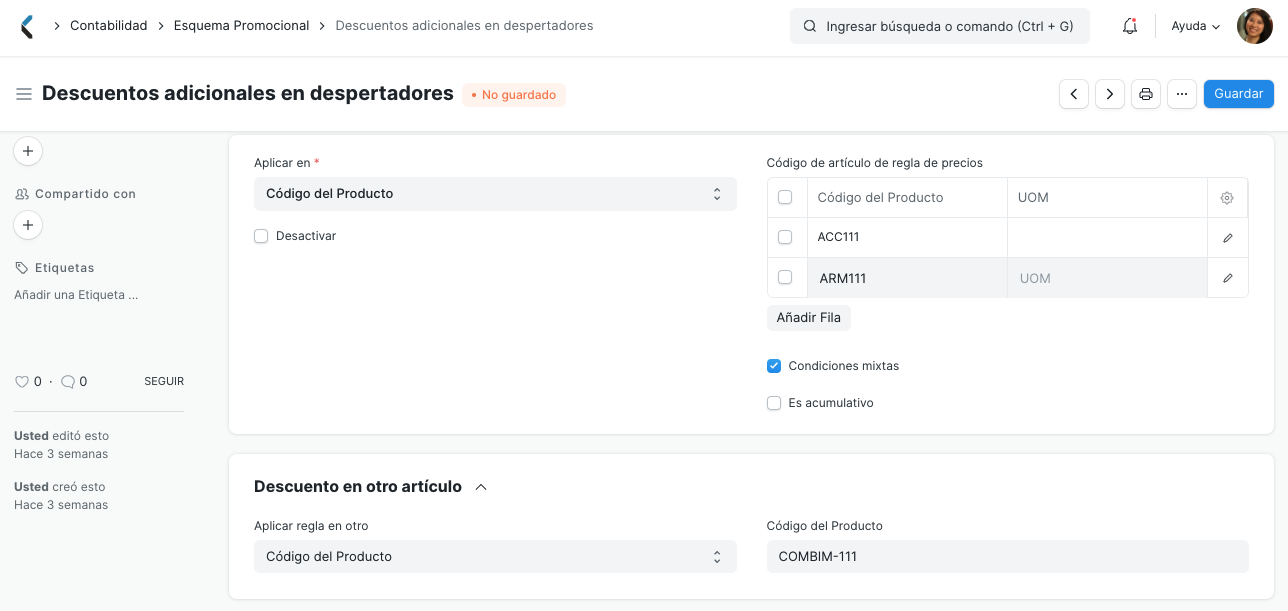1288x611 pixels.
Task: Click Añadir una Etiqueta field
Action: pyautogui.click(x=76, y=295)
